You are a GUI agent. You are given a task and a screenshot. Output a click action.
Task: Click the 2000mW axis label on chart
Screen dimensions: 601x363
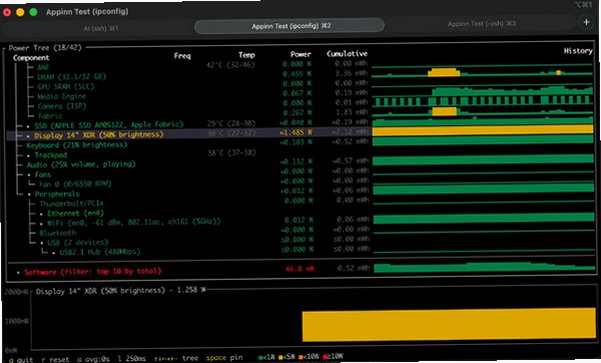tap(16, 292)
